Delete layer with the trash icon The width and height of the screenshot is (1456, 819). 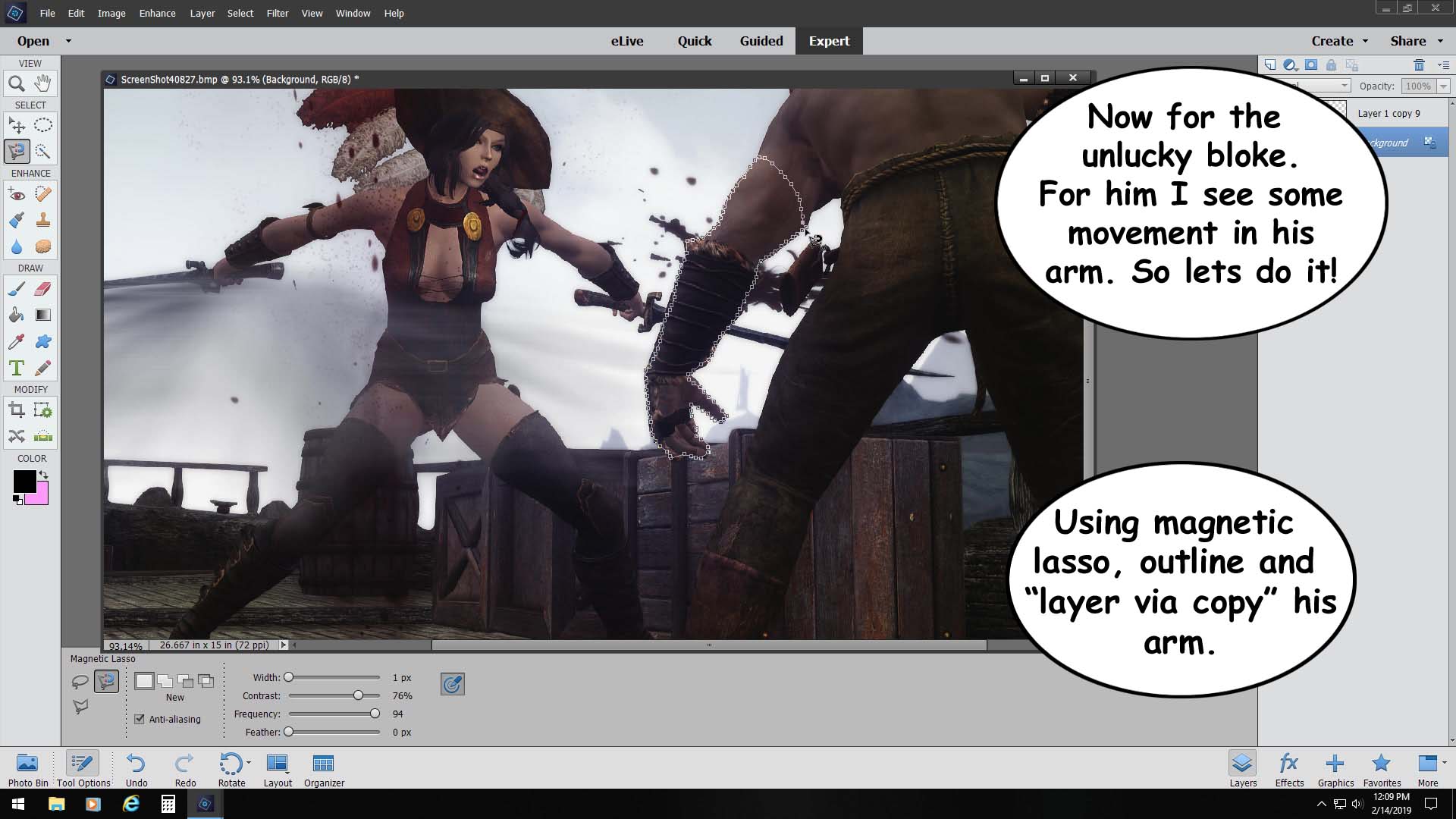click(x=1419, y=65)
